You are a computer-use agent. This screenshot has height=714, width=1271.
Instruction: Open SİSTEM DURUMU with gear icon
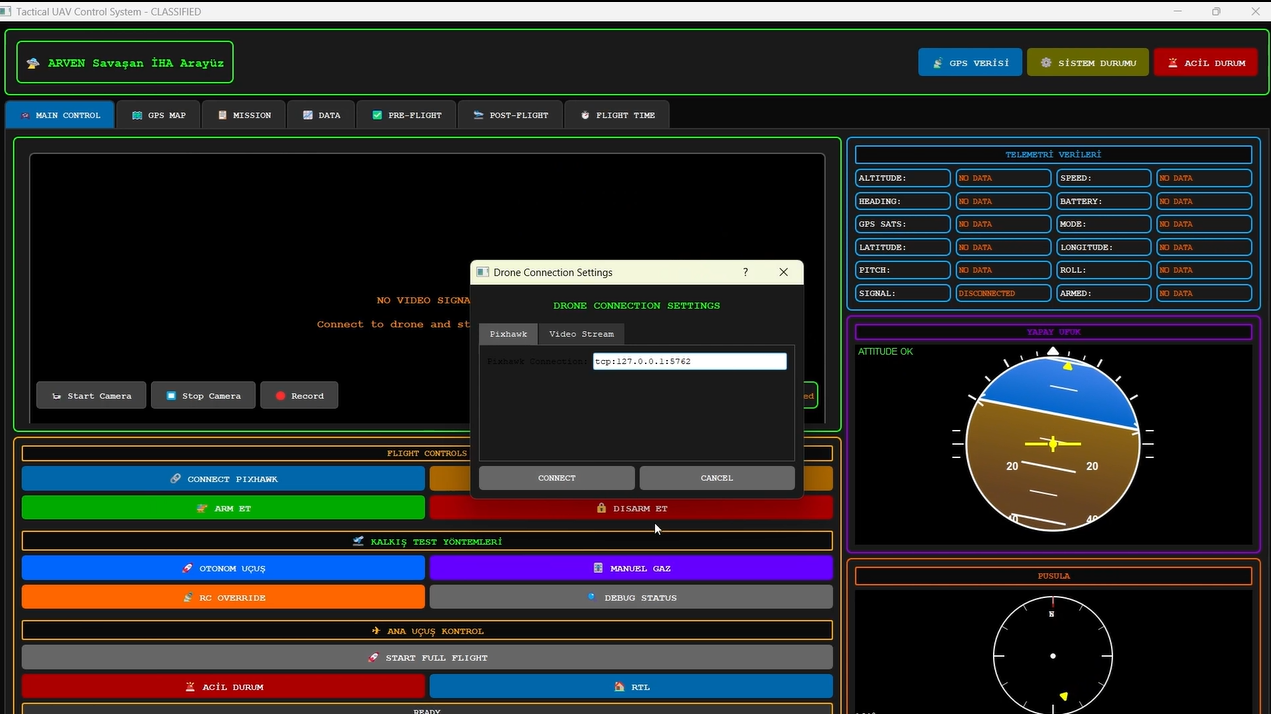(x=1088, y=62)
